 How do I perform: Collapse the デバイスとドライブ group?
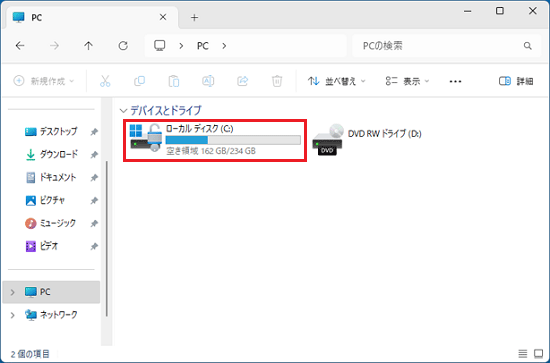123,111
